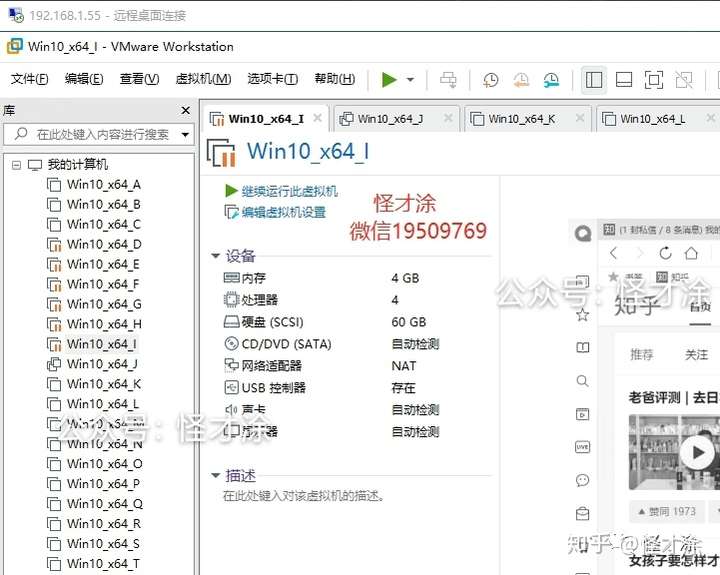
Task: Select Win10_x64_R in the library
Action: 104,524
